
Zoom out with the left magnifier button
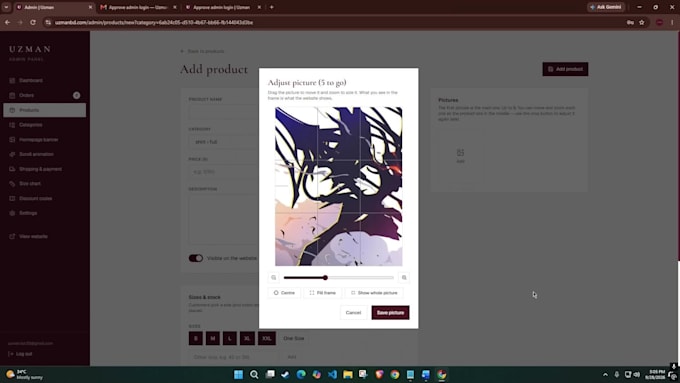coord(274,278)
